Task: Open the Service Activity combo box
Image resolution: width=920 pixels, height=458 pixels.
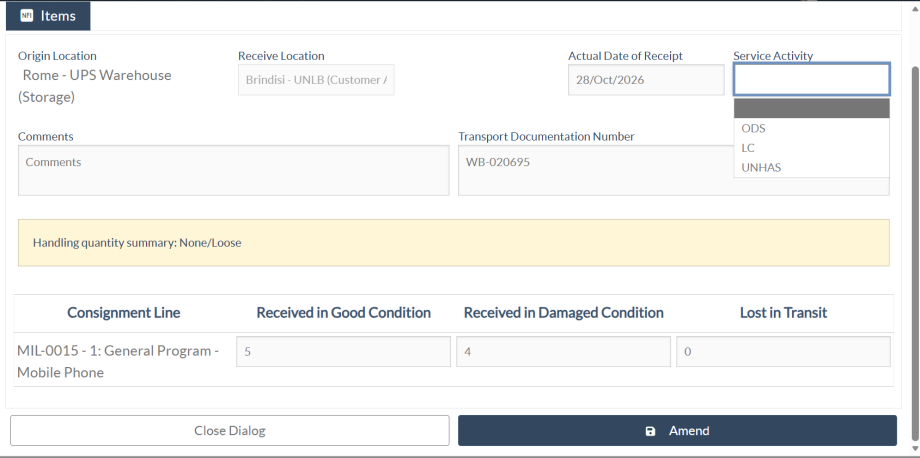Action: 811,80
